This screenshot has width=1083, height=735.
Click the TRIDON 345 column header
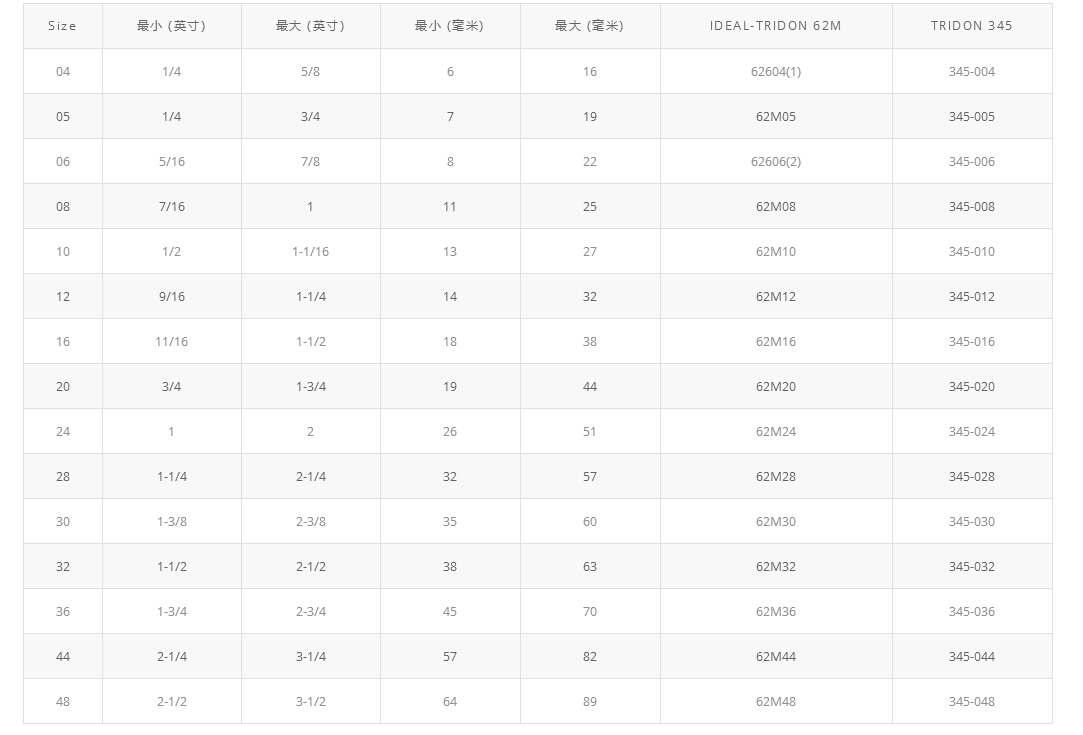(x=971, y=26)
